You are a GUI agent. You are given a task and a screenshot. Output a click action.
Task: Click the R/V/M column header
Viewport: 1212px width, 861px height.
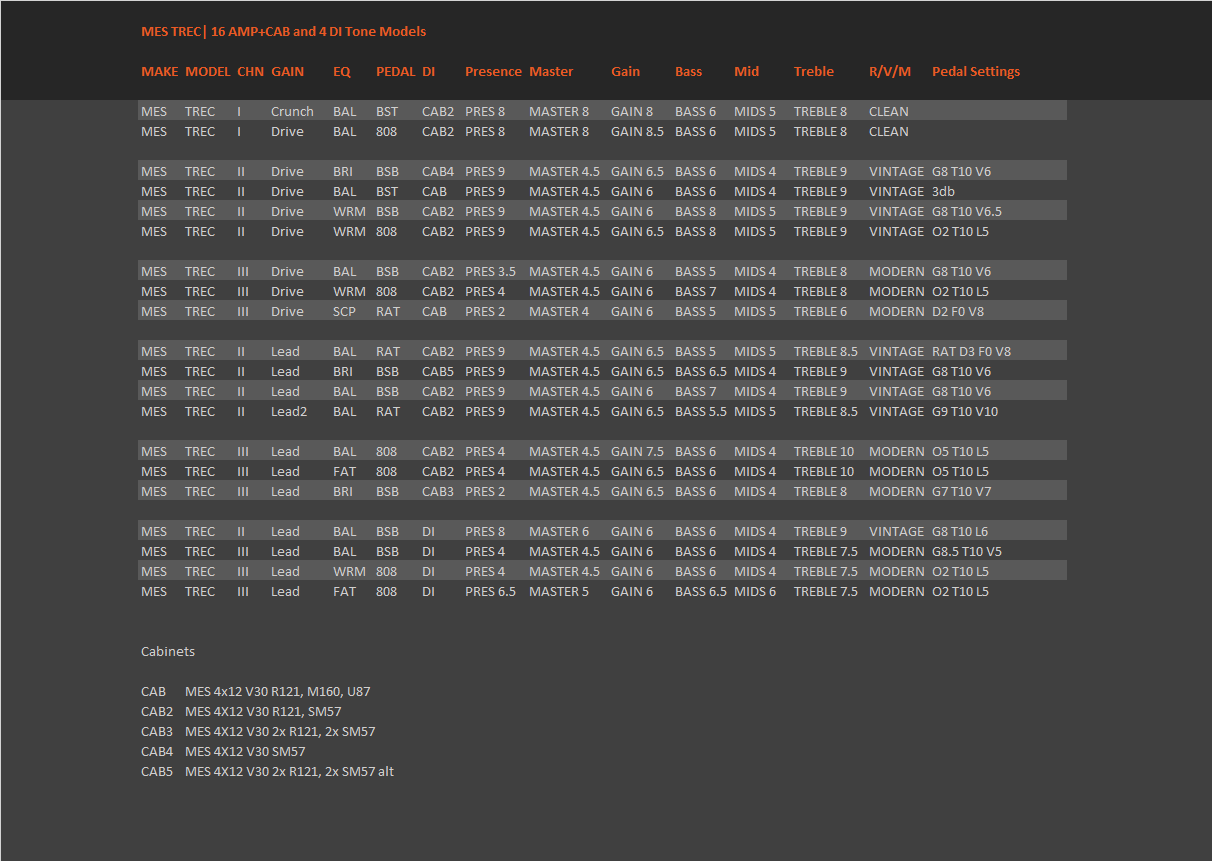coord(890,71)
